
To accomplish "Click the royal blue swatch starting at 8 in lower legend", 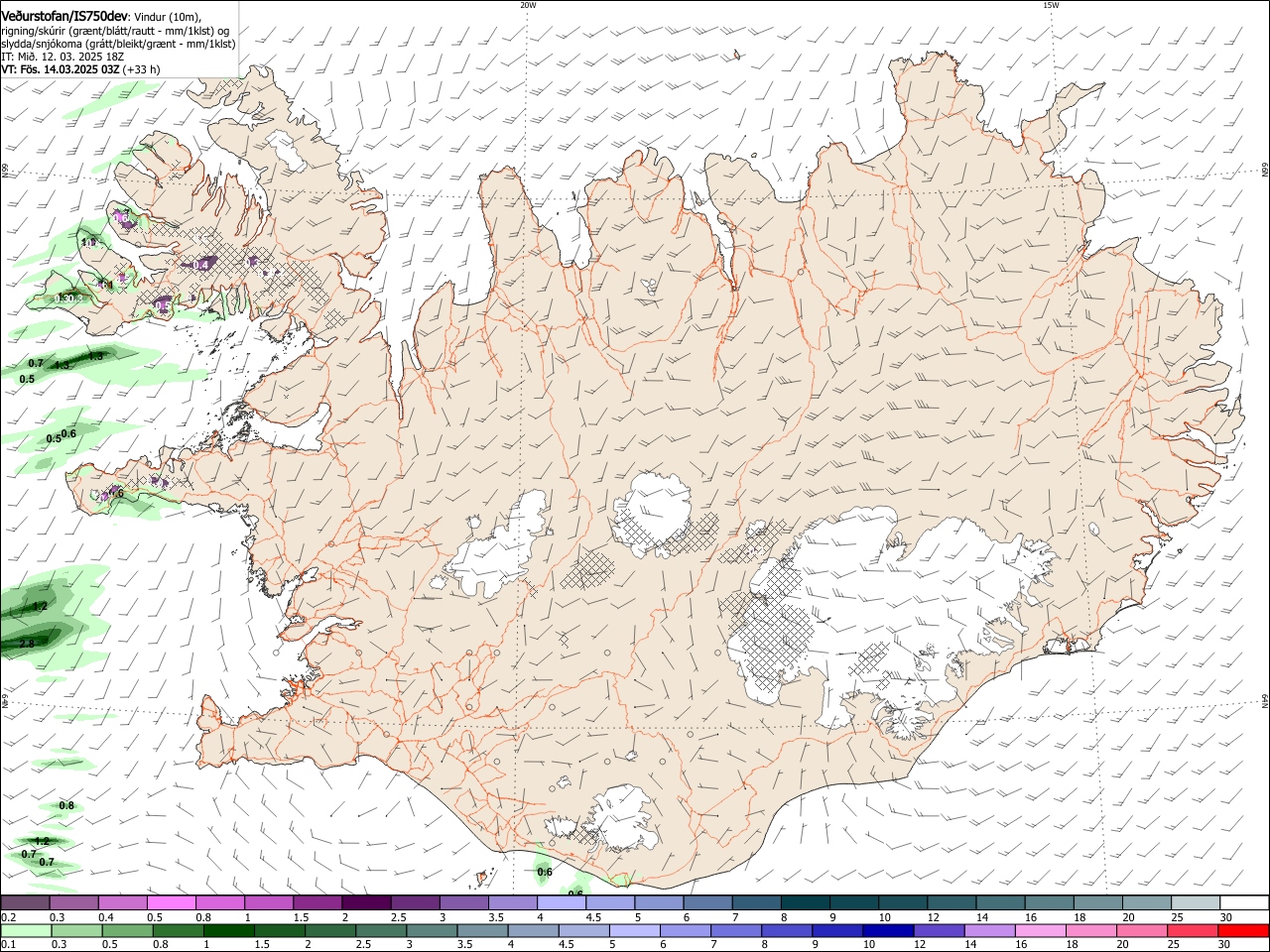I will tap(786, 931).
